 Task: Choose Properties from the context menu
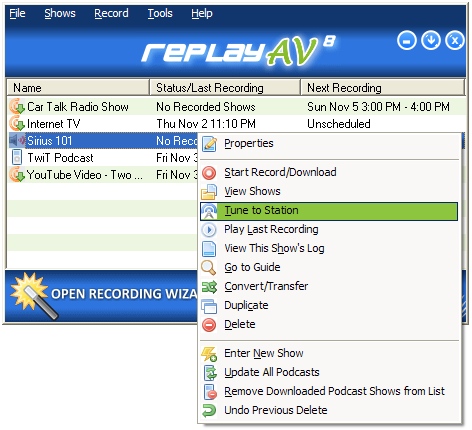point(329,143)
